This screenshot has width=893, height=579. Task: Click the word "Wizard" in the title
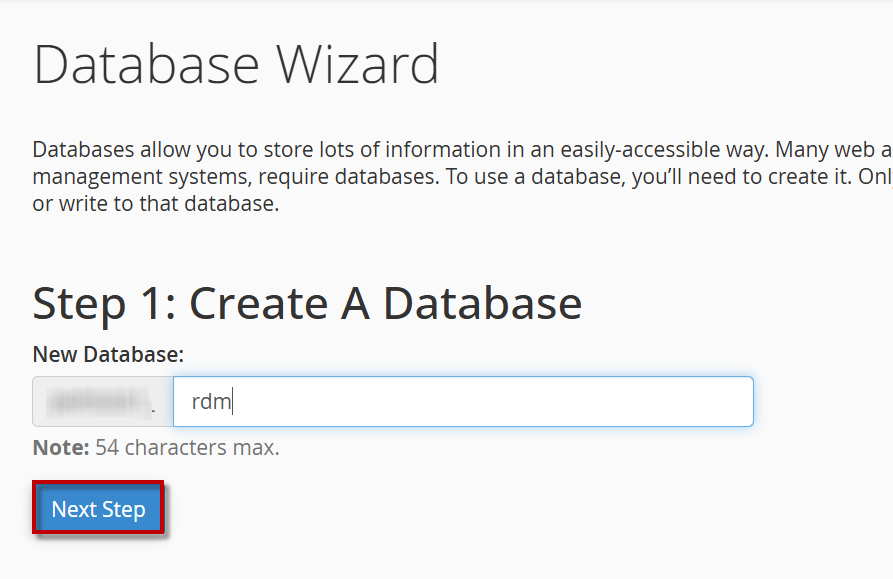pyautogui.click(x=358, y=65)
